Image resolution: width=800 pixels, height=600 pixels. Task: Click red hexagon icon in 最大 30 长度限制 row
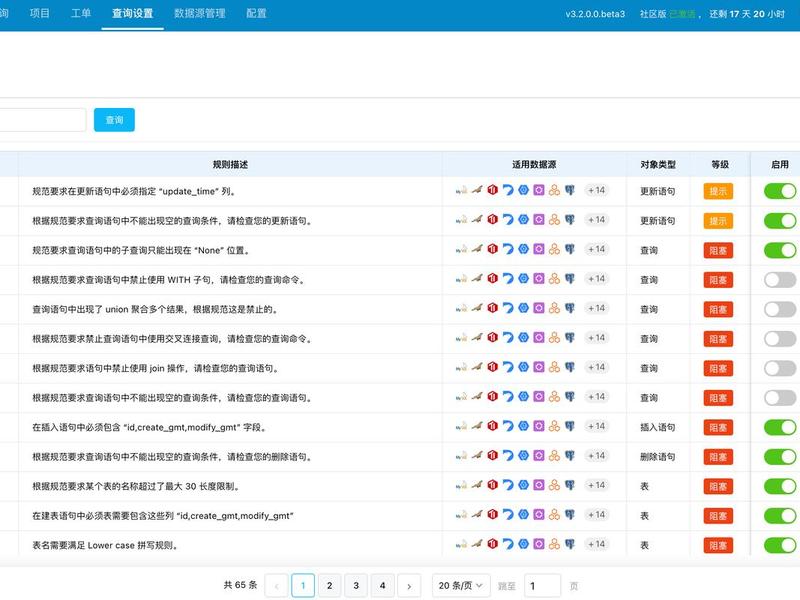point(492,485)
